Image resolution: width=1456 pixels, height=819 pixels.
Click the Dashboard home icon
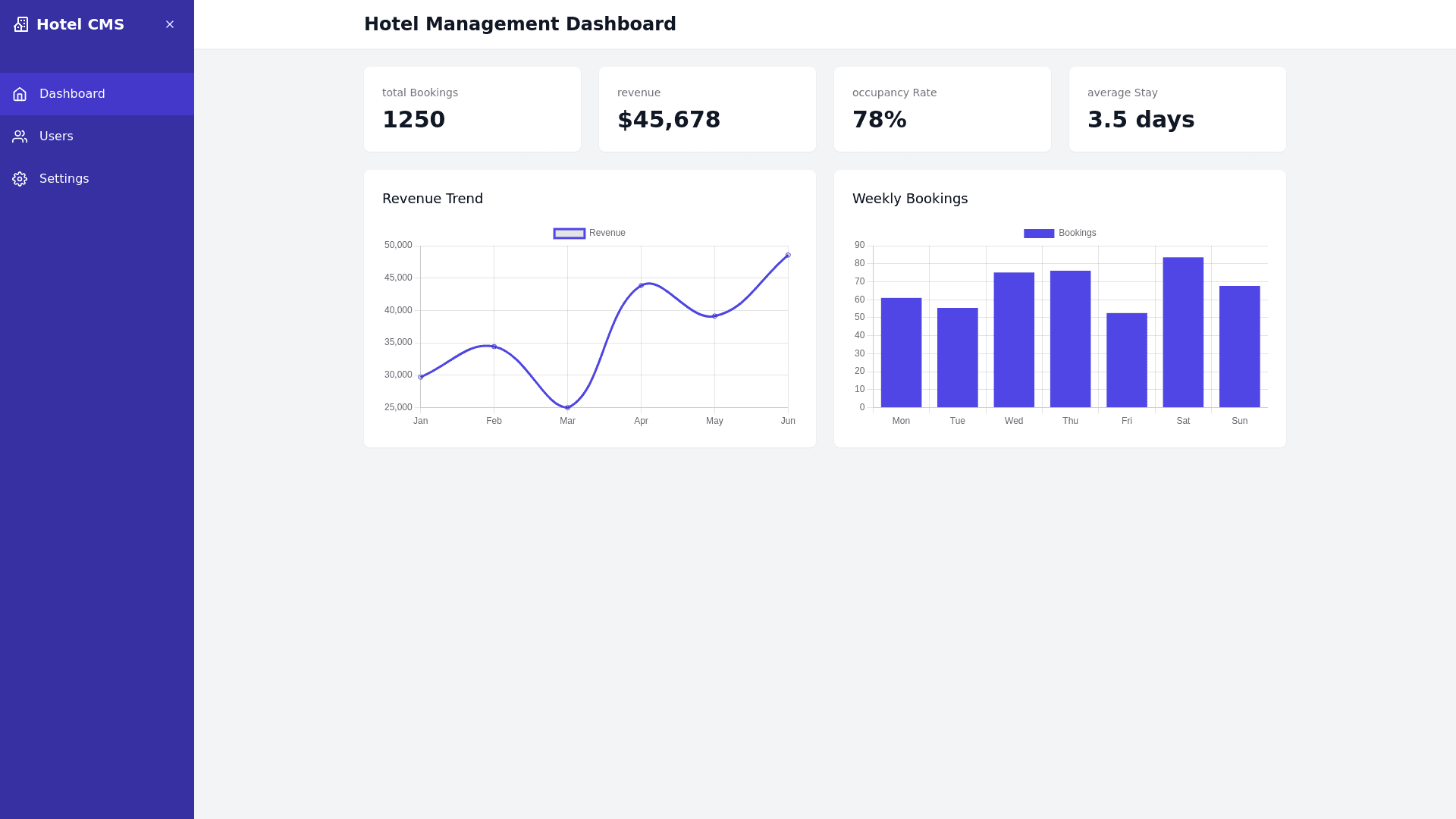coord(20,94)
